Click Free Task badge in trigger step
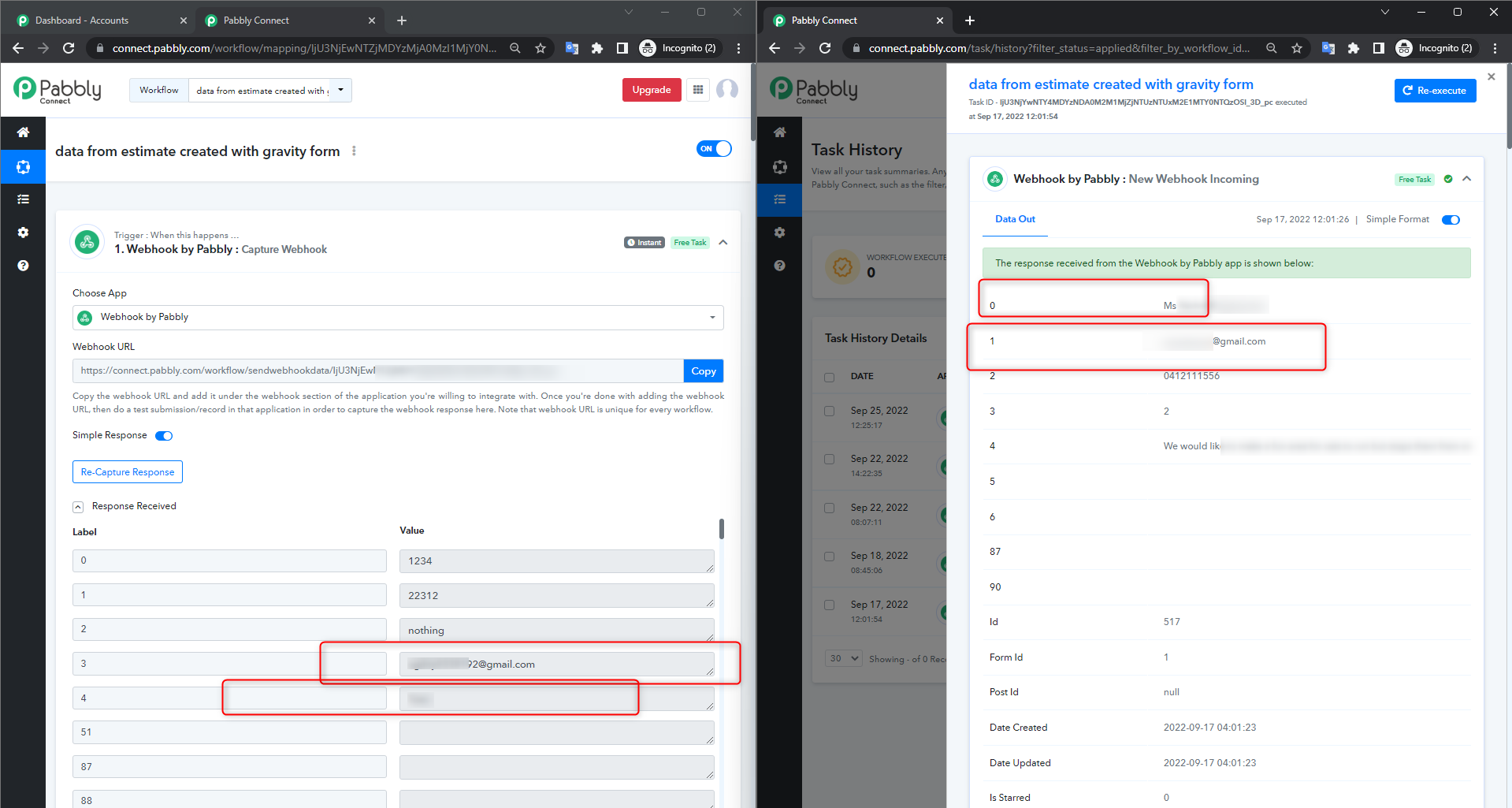 (x=689, y=243)
